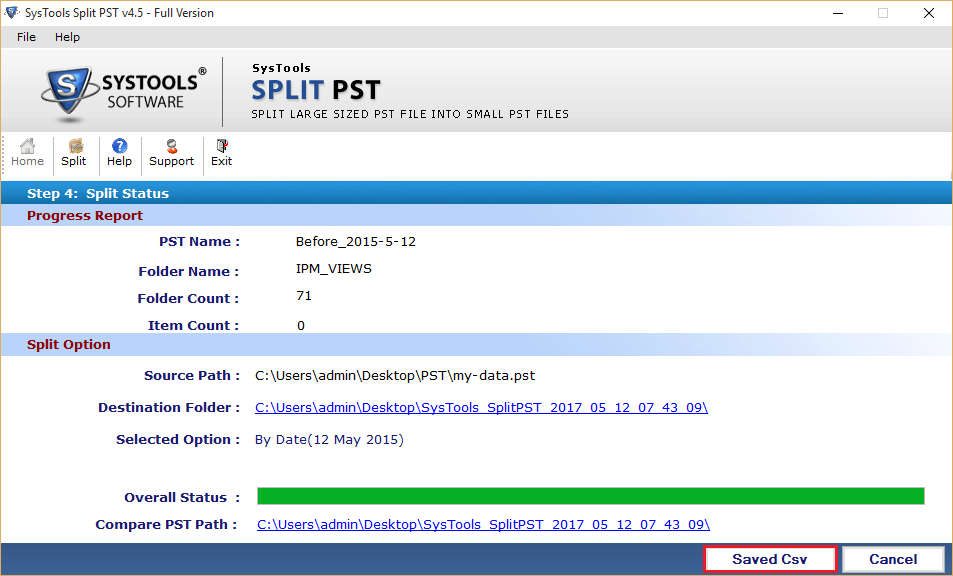The image size is (953, 576).
Task: Select the source path my-data.pst text
Action: point(395,375)
